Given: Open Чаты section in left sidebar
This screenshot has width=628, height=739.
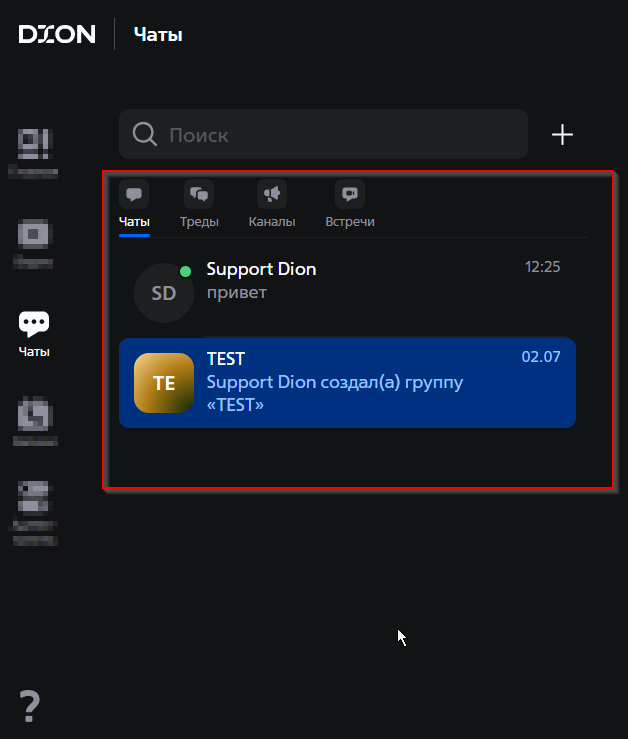Looking at the screenshot, I should (x=34, y=331).
